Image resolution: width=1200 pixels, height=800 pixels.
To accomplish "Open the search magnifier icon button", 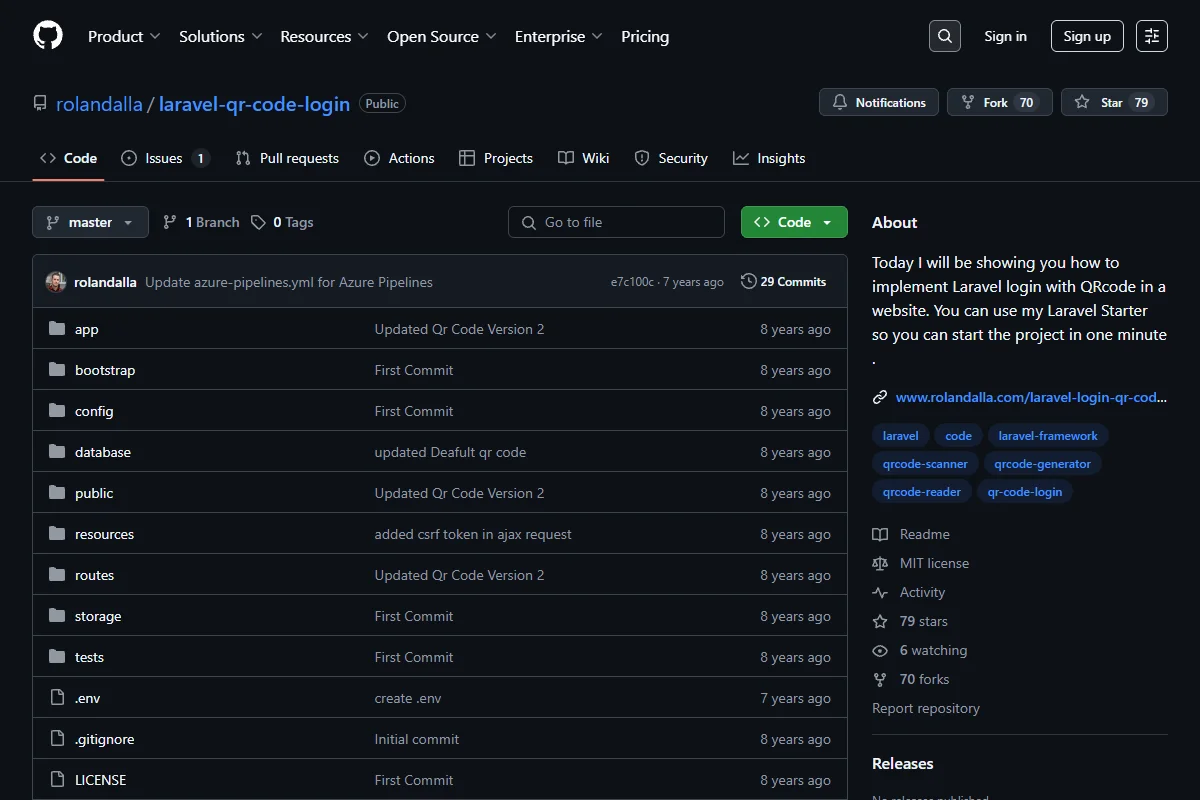I will pos(944,36).
